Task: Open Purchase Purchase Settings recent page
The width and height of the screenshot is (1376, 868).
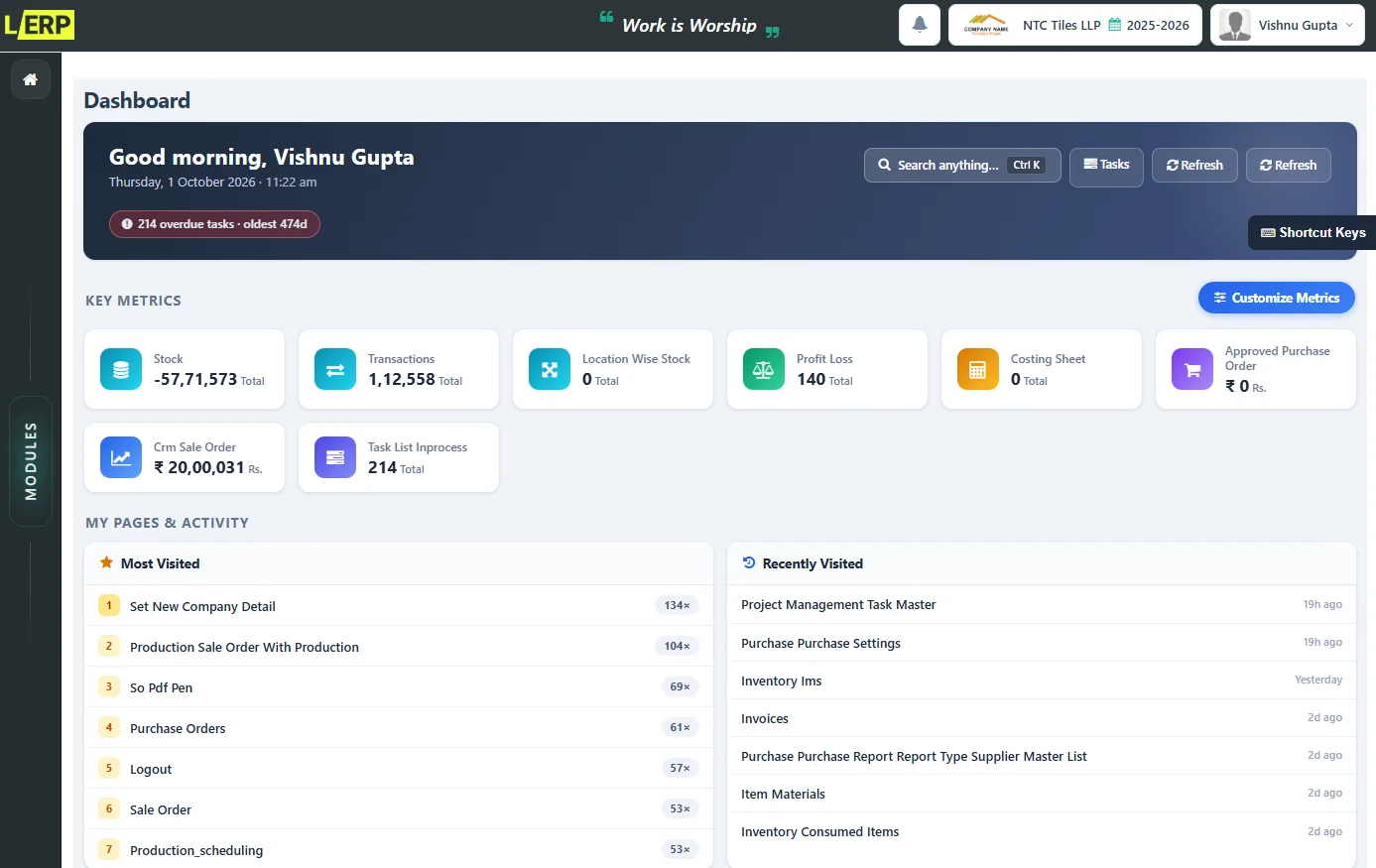Action: click(x=1042, y=643)
